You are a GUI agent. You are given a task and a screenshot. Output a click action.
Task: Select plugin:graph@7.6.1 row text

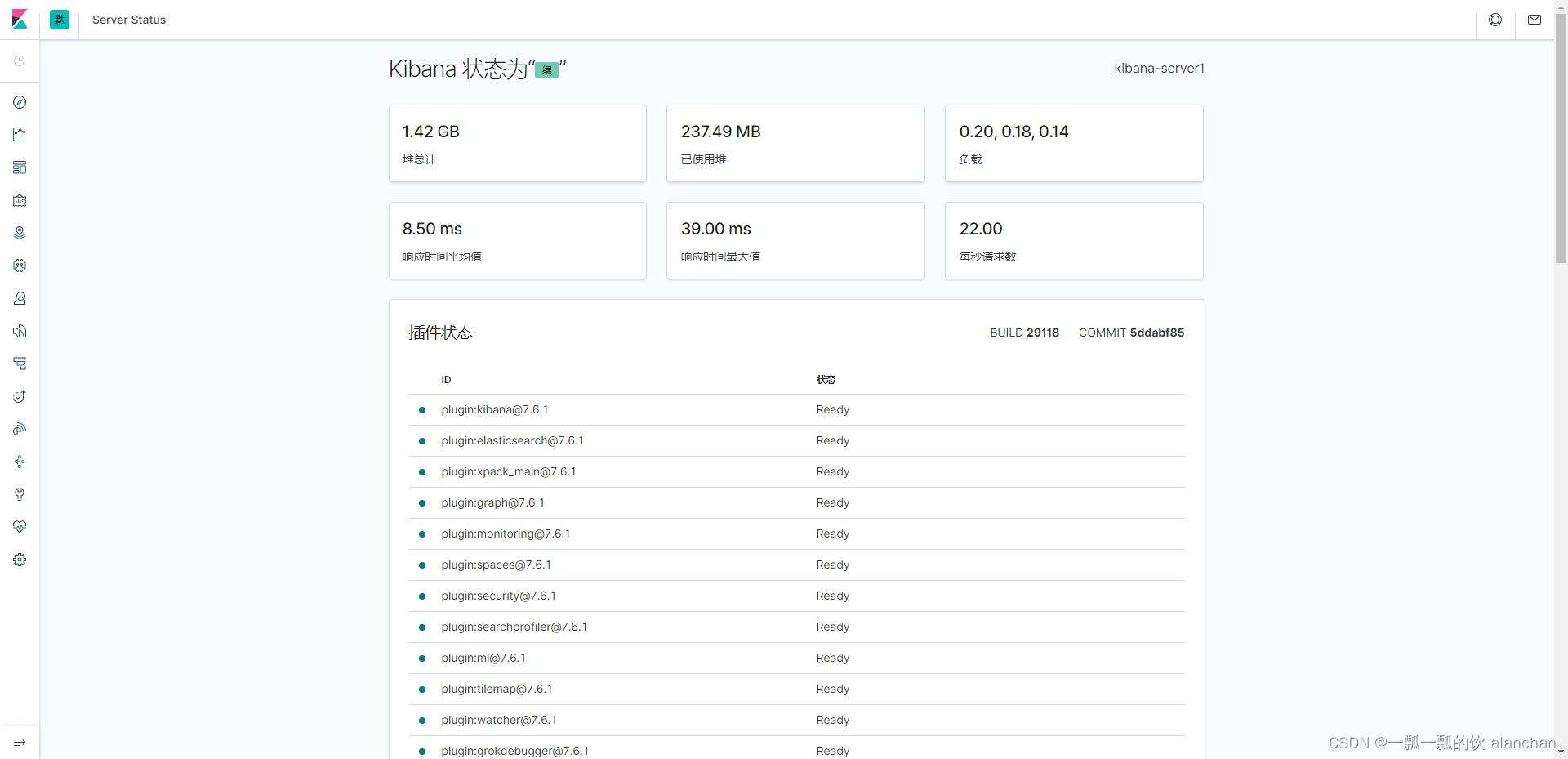[x=492, y=503]
